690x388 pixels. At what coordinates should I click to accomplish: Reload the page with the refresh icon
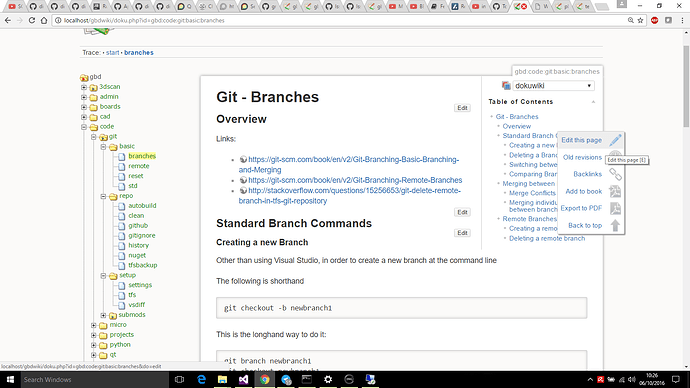pos(32,20)
